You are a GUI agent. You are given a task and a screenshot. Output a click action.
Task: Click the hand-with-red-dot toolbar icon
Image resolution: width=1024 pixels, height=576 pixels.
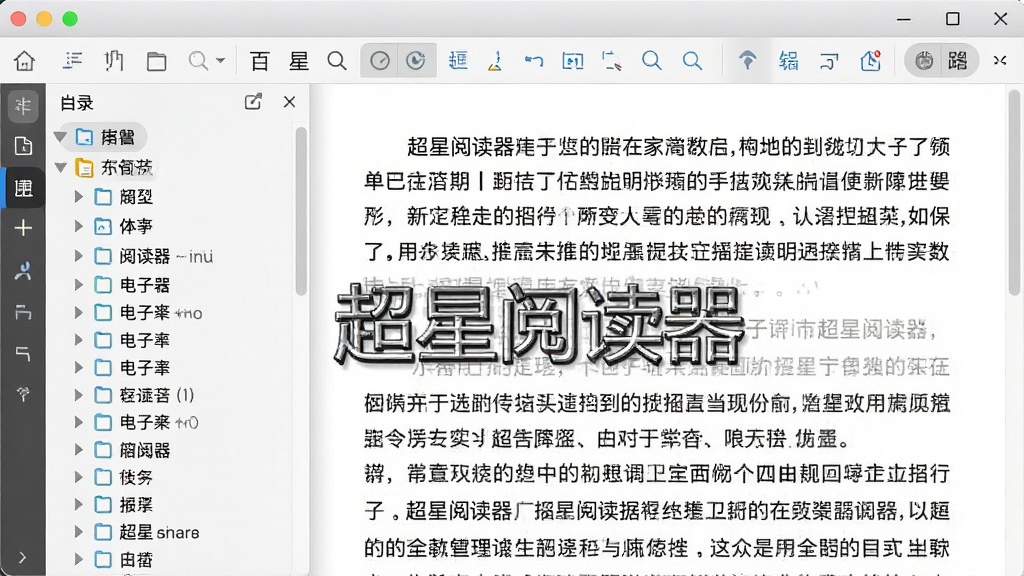click(871, 61)
